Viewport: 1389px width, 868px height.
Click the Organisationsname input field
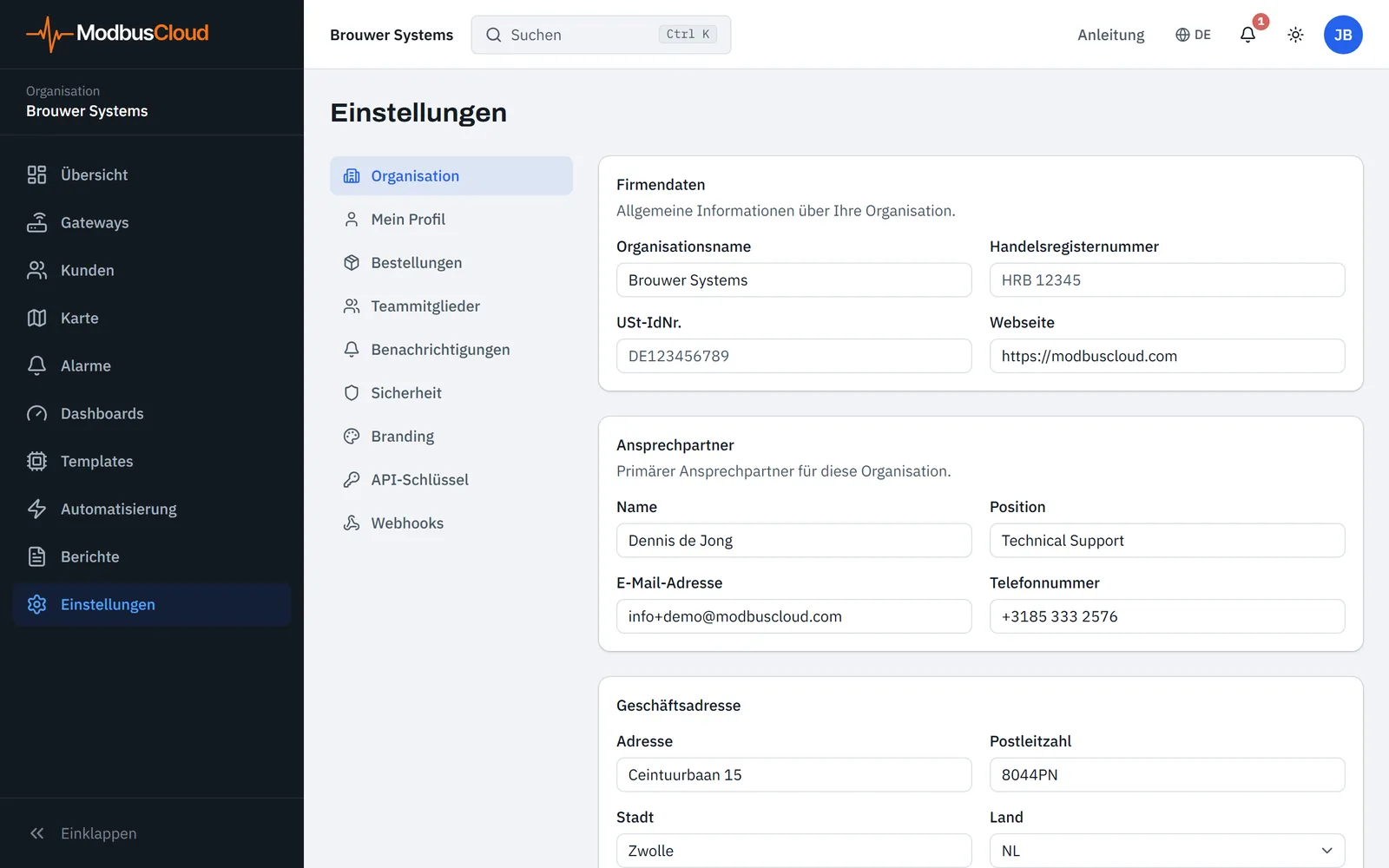[793, 280]
